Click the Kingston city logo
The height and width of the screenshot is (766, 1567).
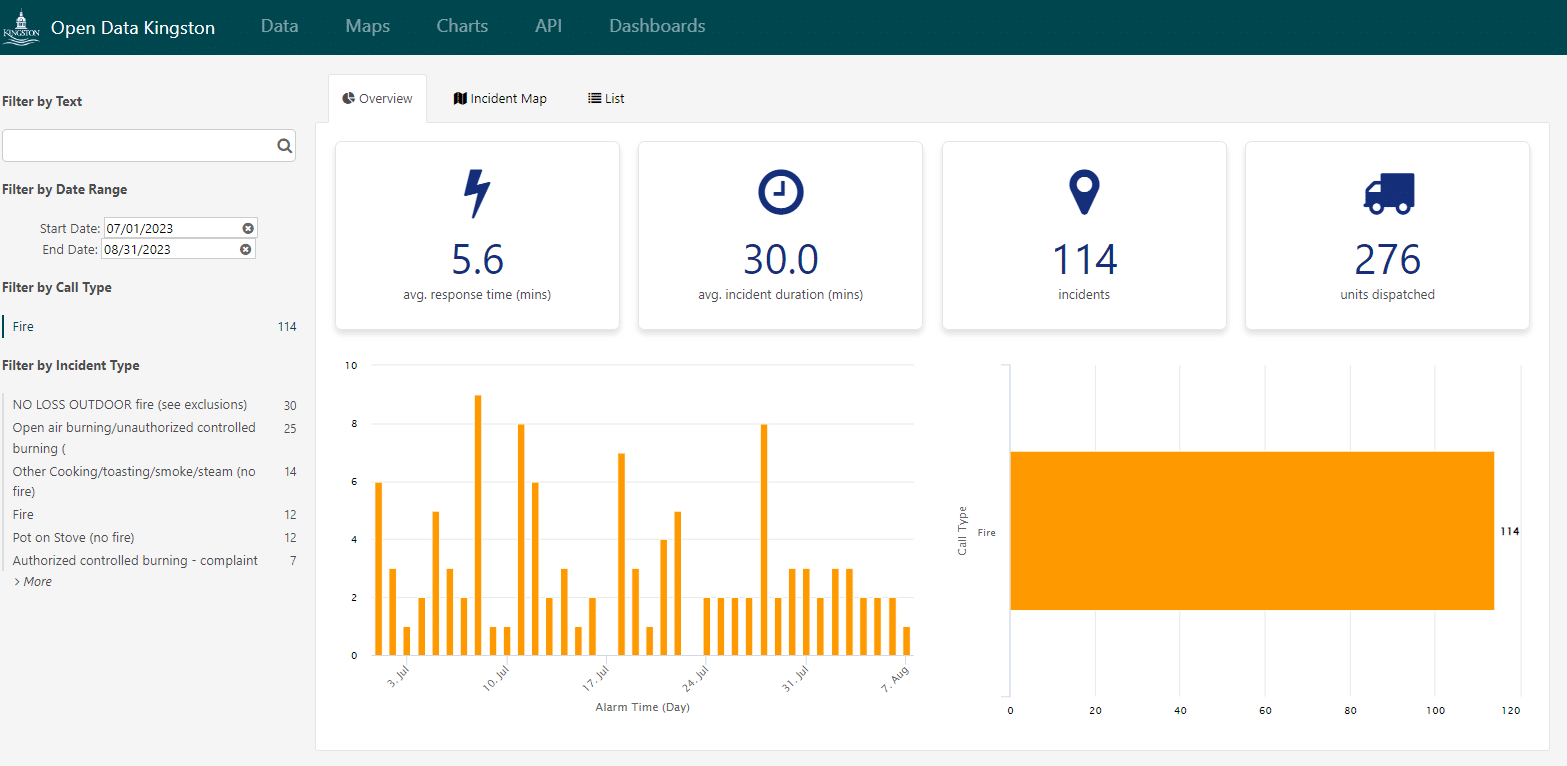click(x=21, y=27)
